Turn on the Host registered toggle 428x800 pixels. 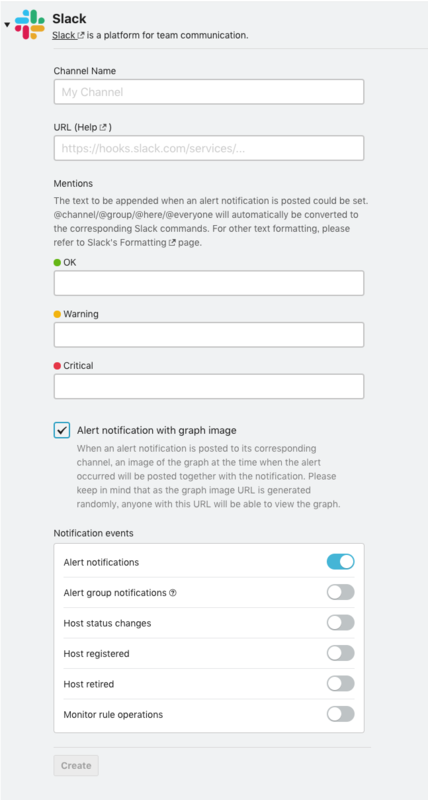pos(340,653)
